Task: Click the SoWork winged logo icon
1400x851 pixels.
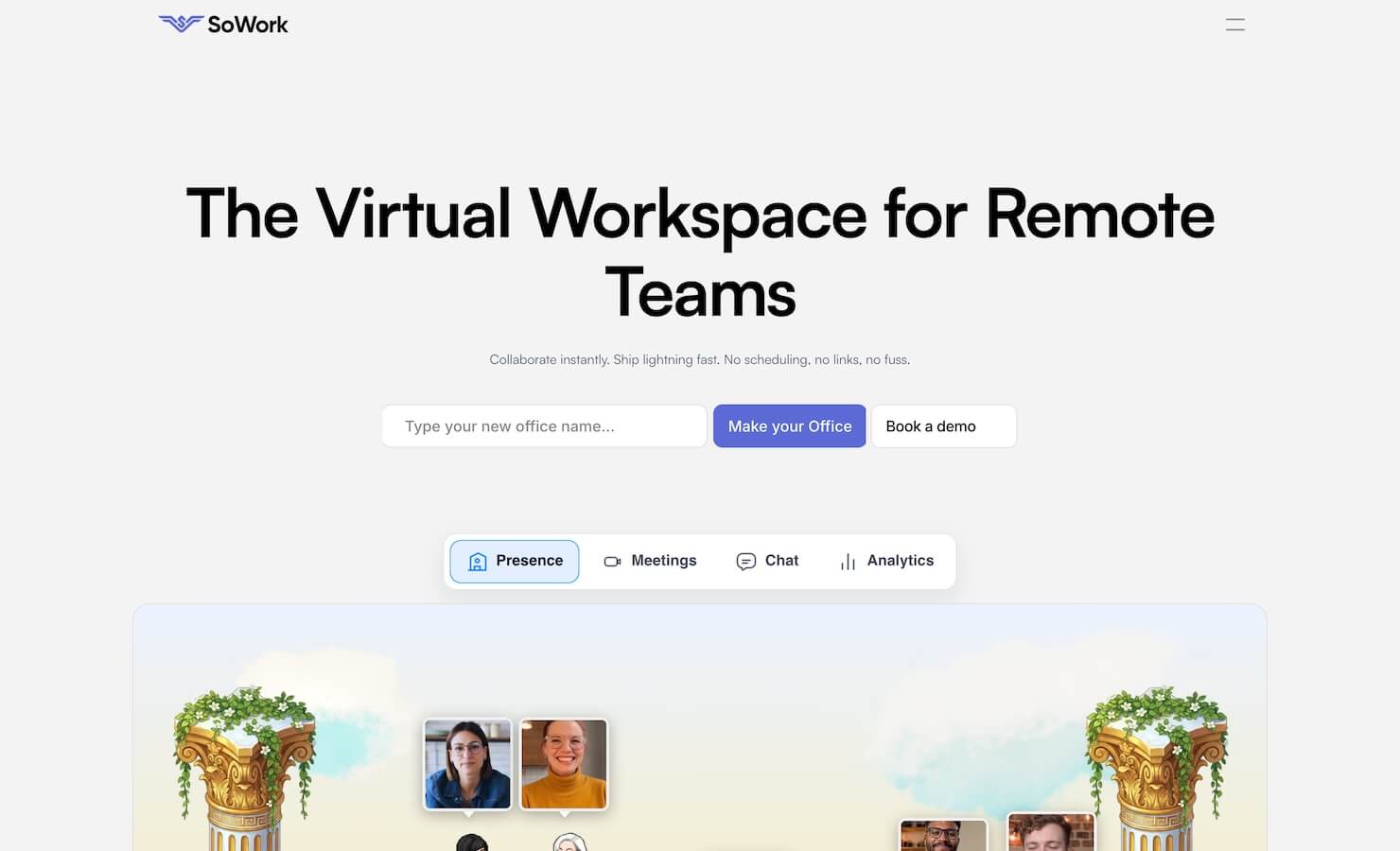Action: click(x=181, y=24)
